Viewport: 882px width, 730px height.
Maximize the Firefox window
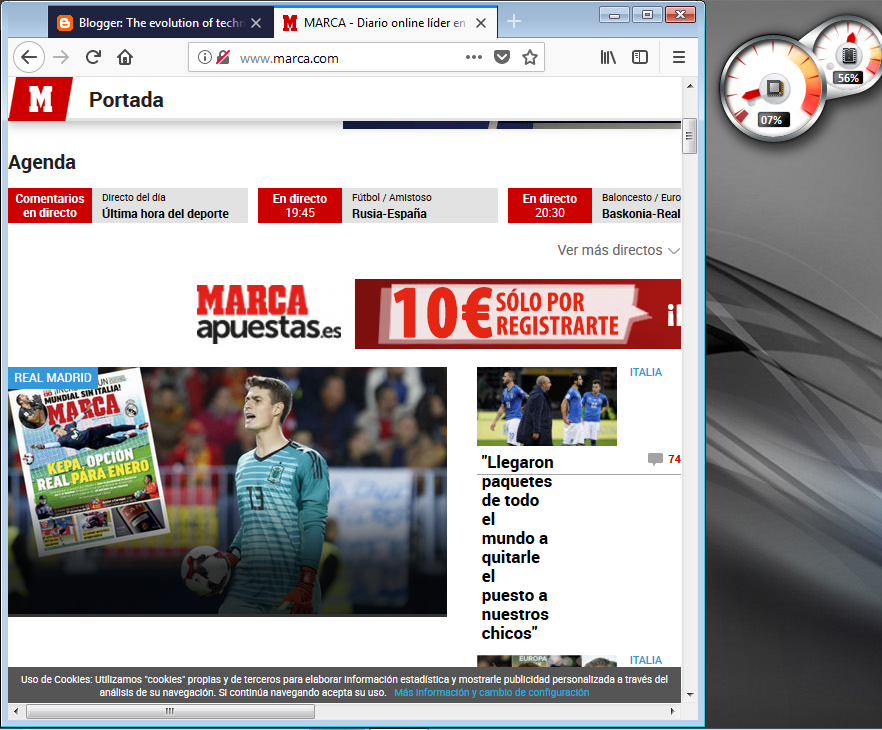[647, 15]
